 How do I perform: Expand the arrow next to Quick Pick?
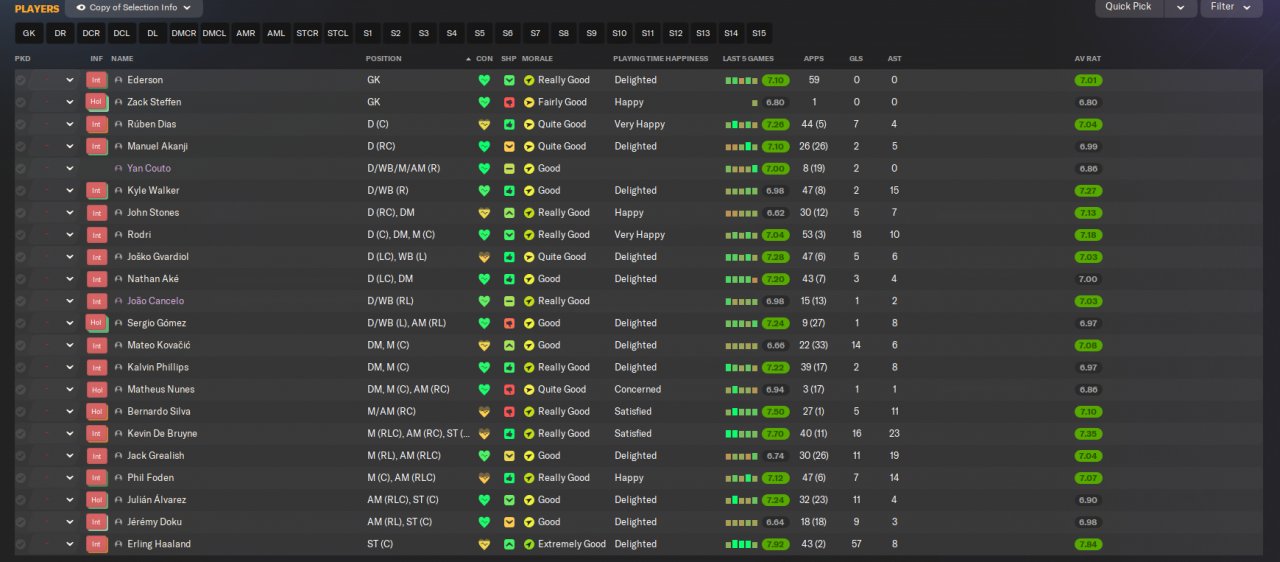pyautogui.click(x=1181, y=7)
